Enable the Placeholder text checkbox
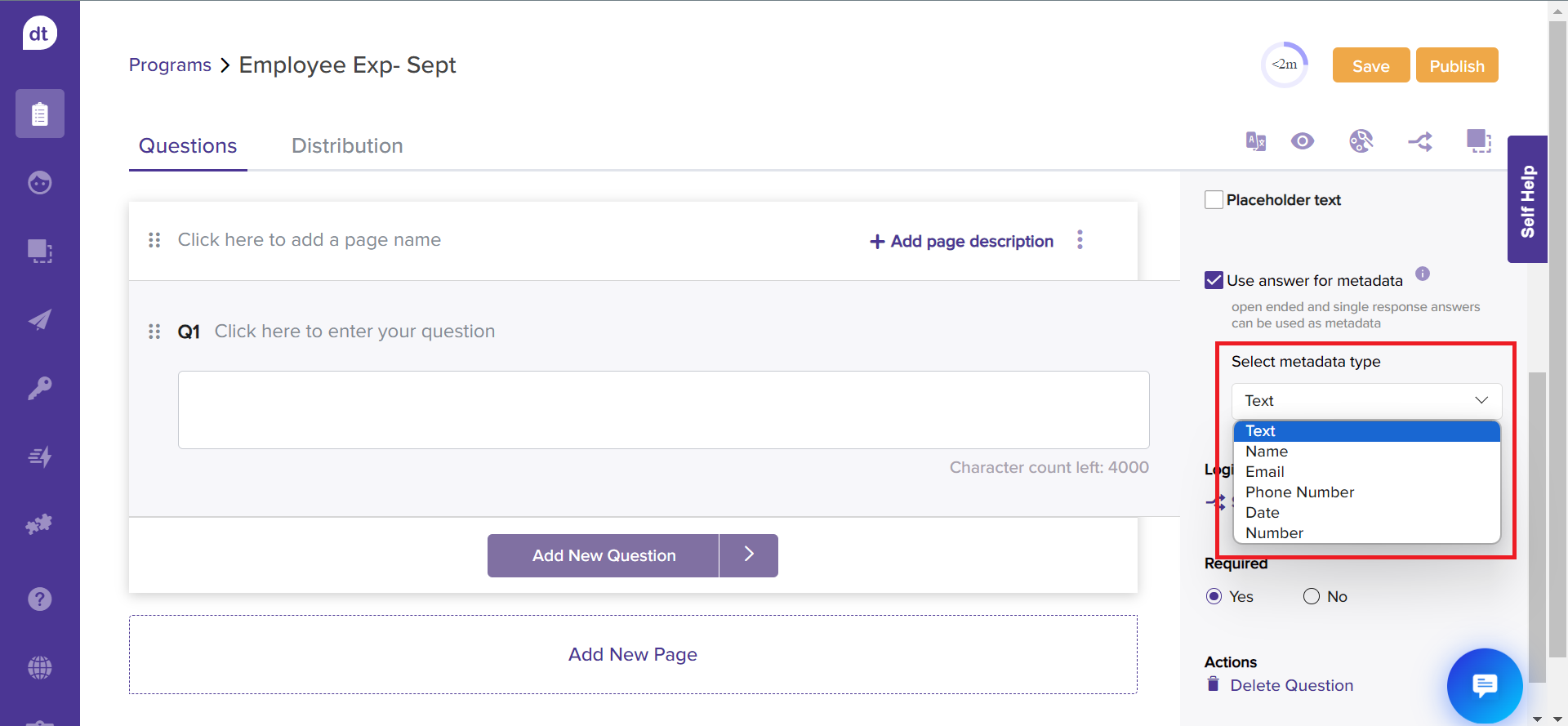 [x=1214, y=200]
